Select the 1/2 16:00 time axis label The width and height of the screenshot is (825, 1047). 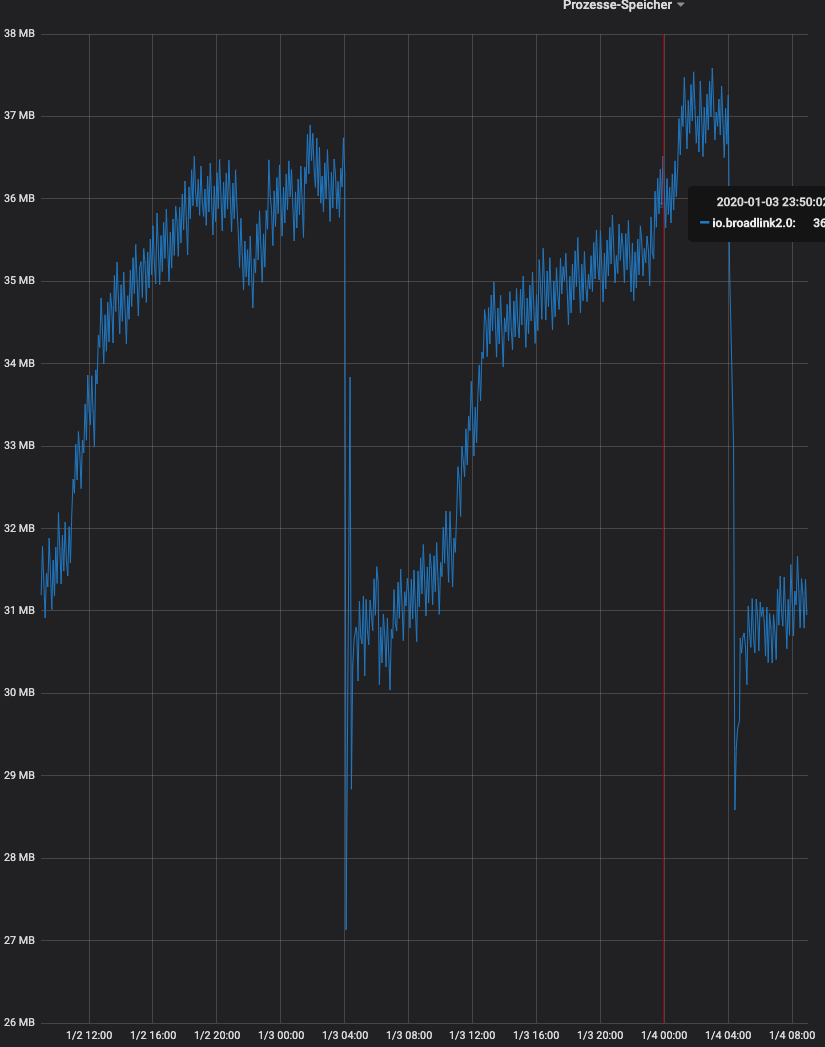click(153, 1036)
